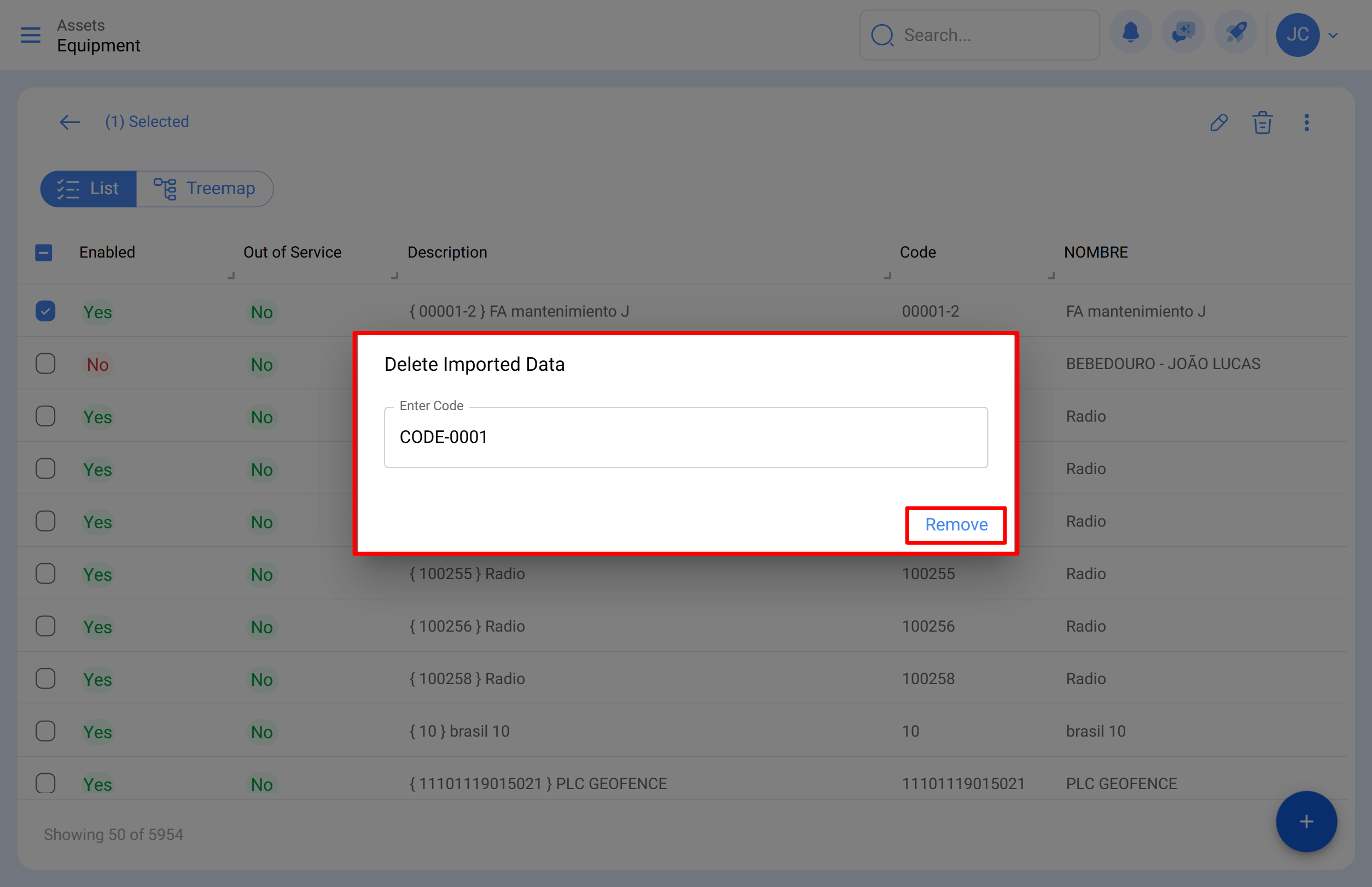1372x887 pixels.
Task: Click the Out of Service column header
Action: coord(292,252)
